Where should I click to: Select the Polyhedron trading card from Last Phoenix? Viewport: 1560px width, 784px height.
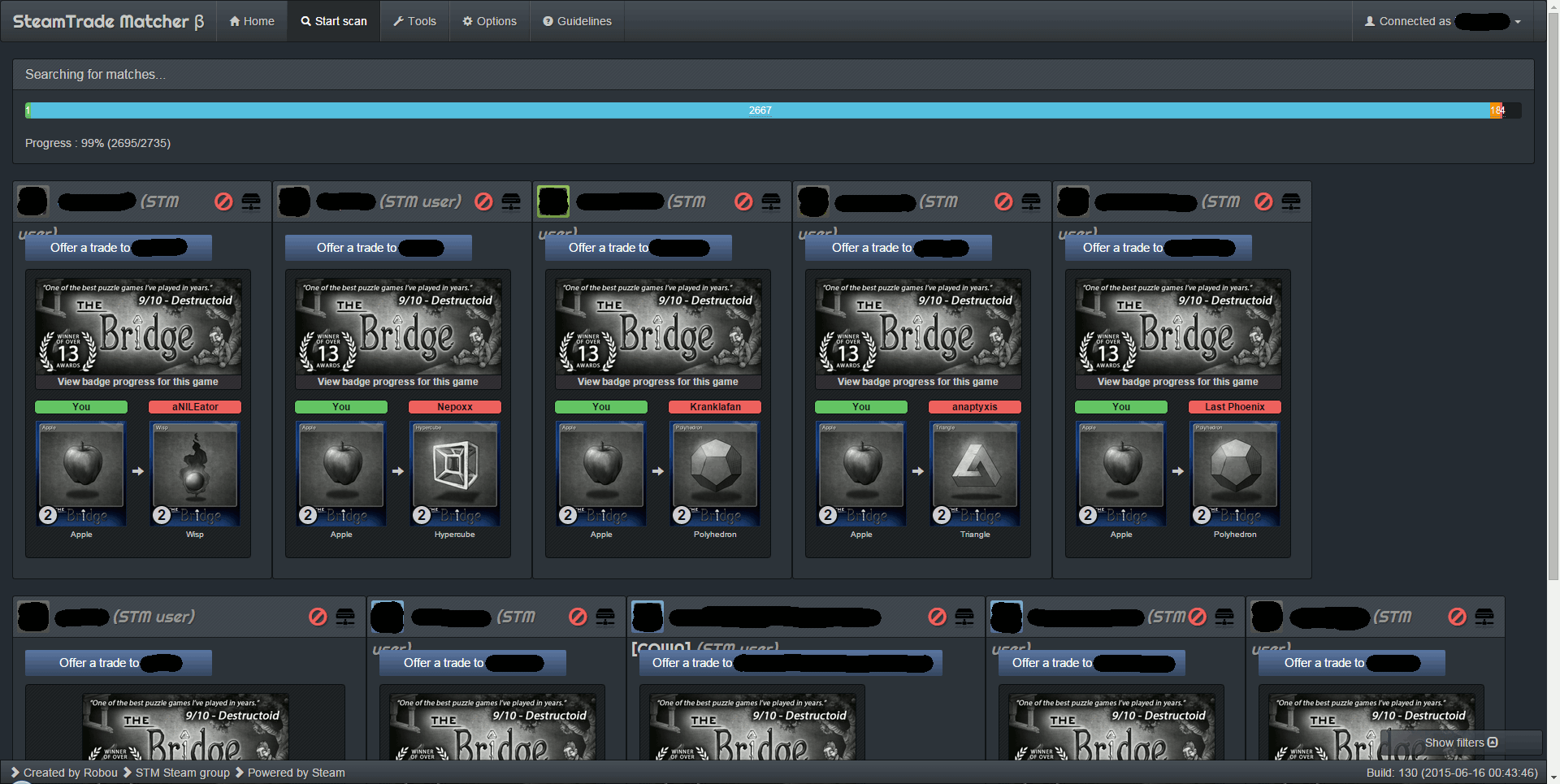click(x=1235, y=474)
